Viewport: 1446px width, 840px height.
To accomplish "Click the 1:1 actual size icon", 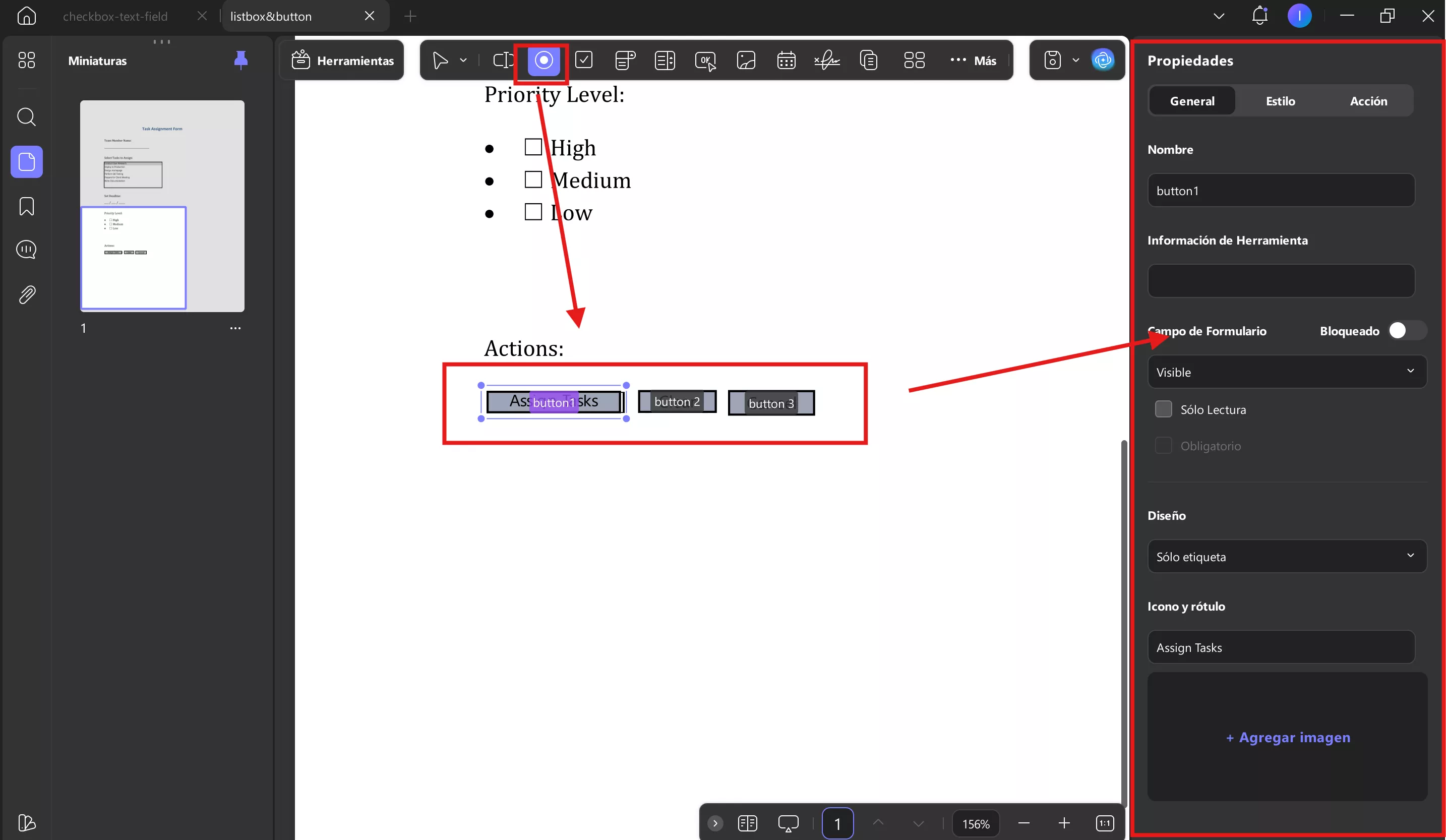I will click(x=1105, y=823).
